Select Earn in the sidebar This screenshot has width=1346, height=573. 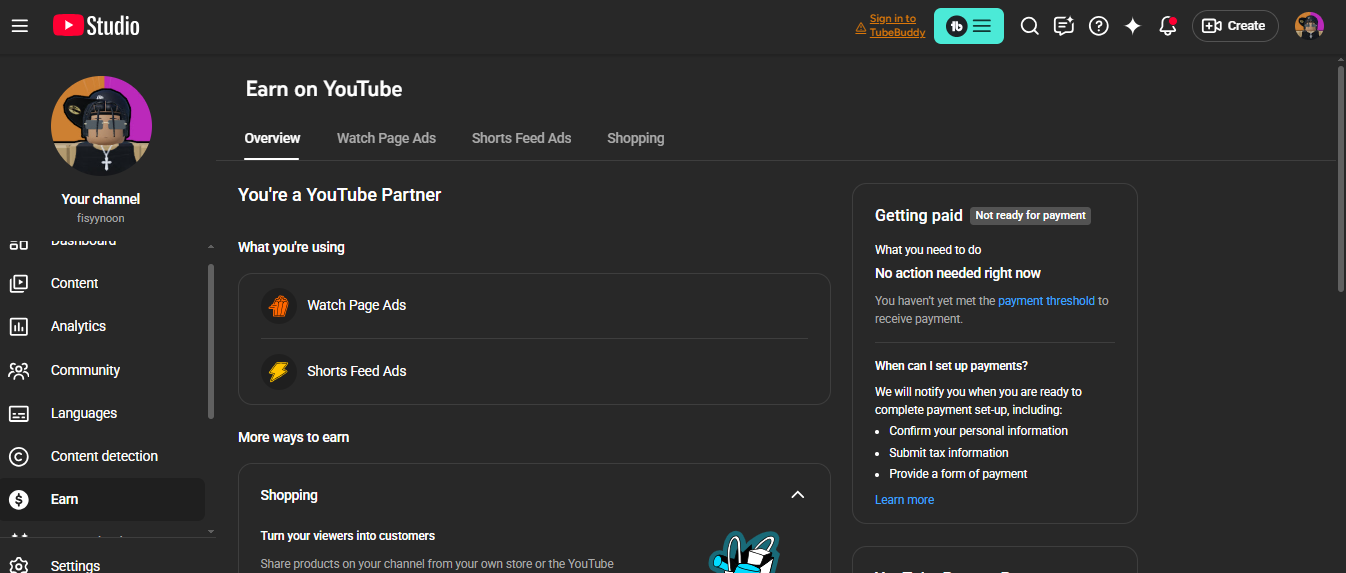click(x=102, y=499)
